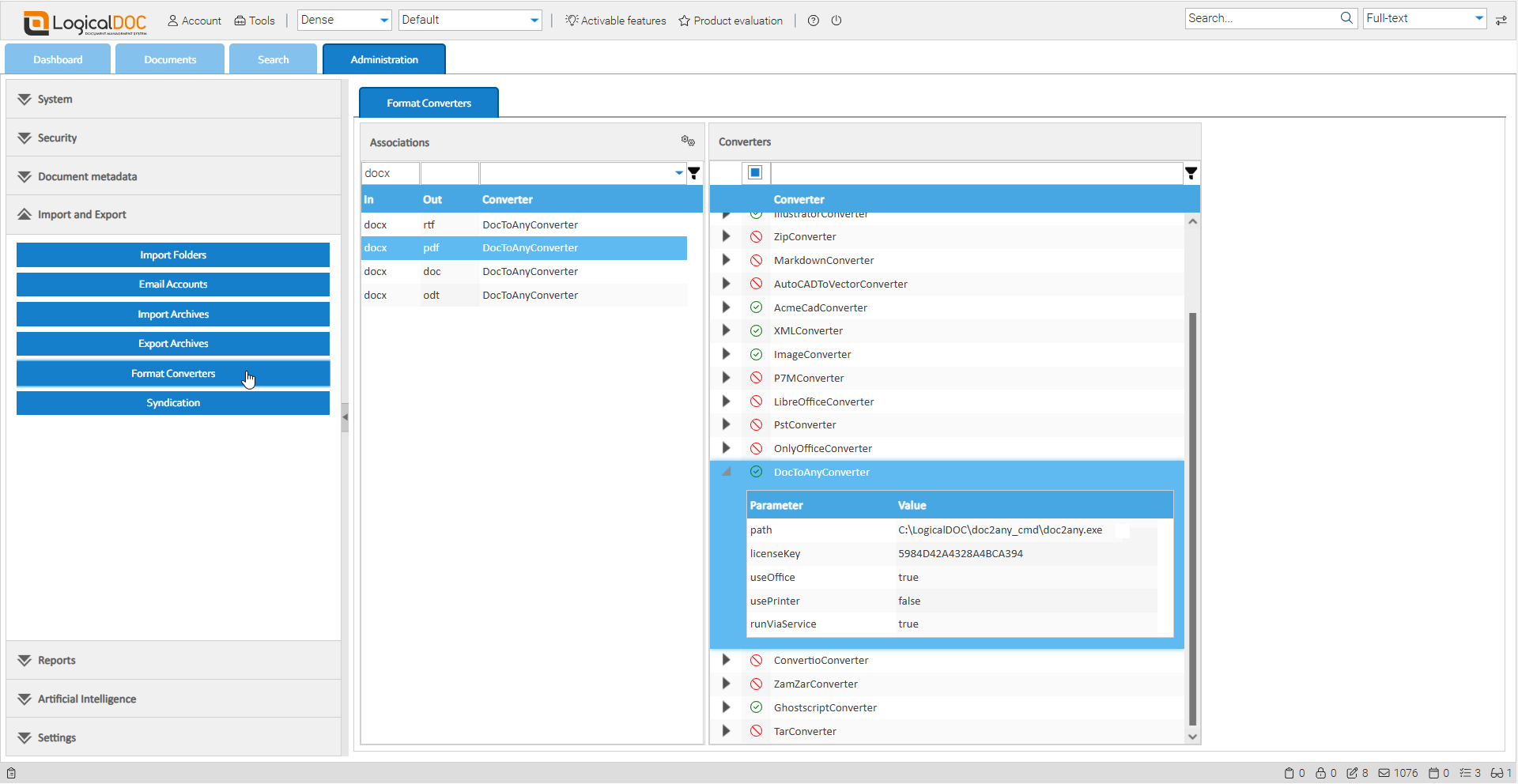Click the Converters filter funnel icon

point(1191,173)
